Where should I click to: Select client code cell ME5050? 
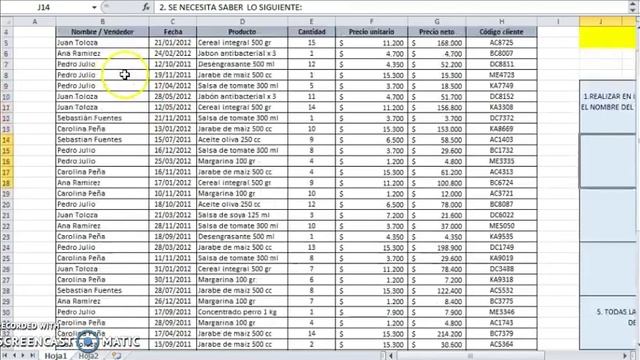coord(502,226)
